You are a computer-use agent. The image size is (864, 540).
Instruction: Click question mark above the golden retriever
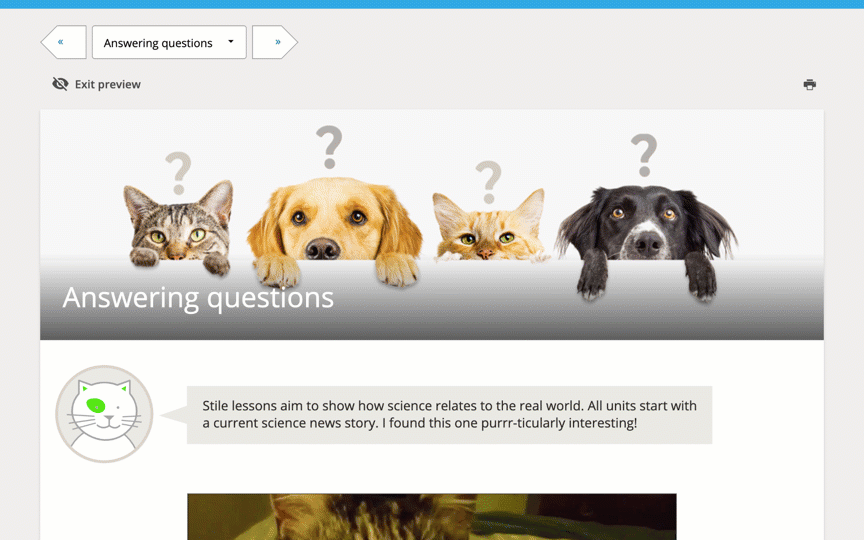click(x=329, y=147)
